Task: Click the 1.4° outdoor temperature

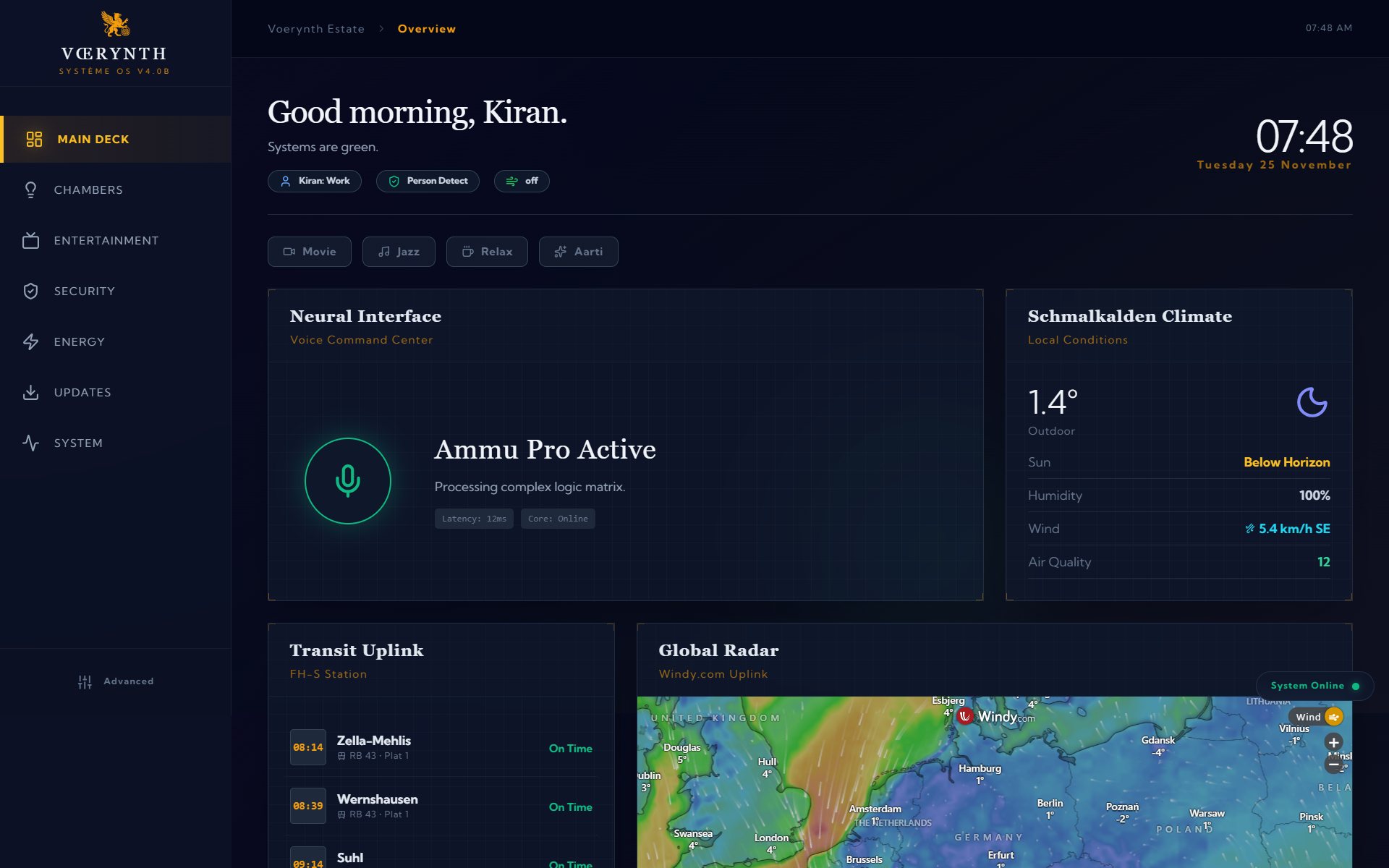Action: pyautogui.click(x=1053, y=402)
